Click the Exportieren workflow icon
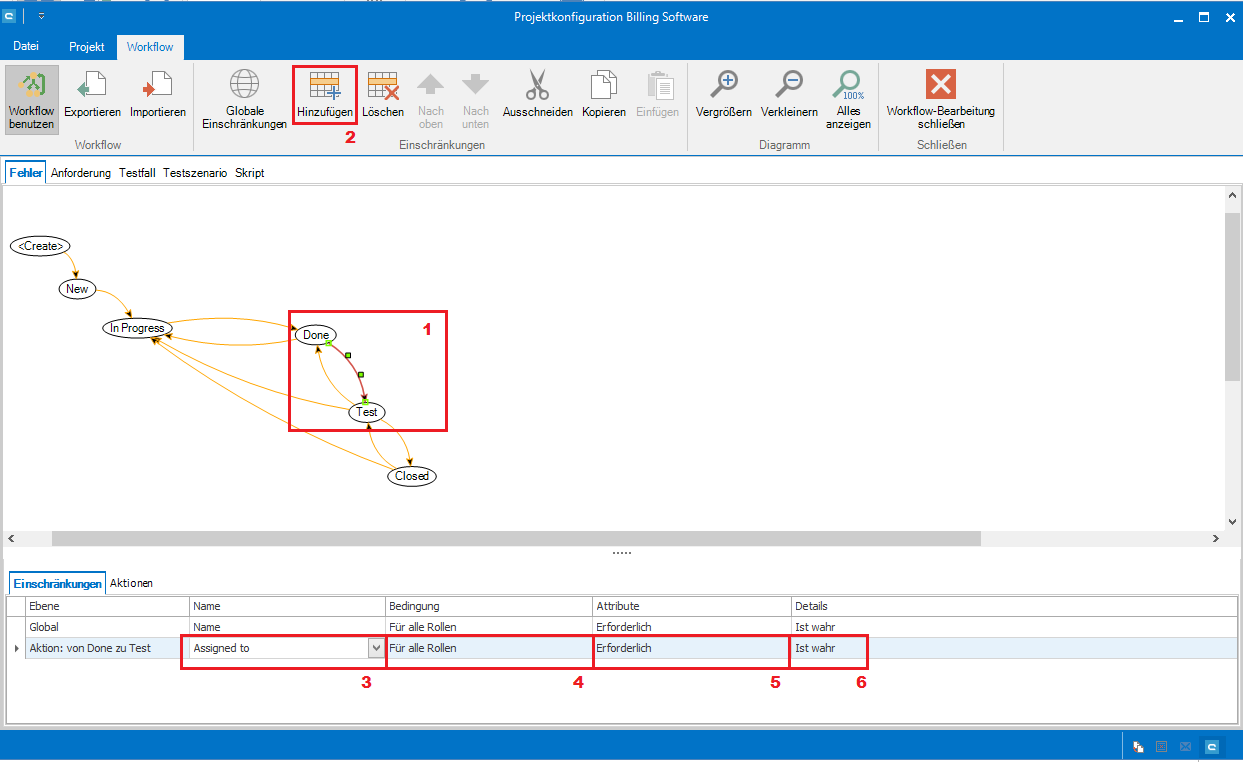Viewport: 1243px width, 762px height. (92, 86)
